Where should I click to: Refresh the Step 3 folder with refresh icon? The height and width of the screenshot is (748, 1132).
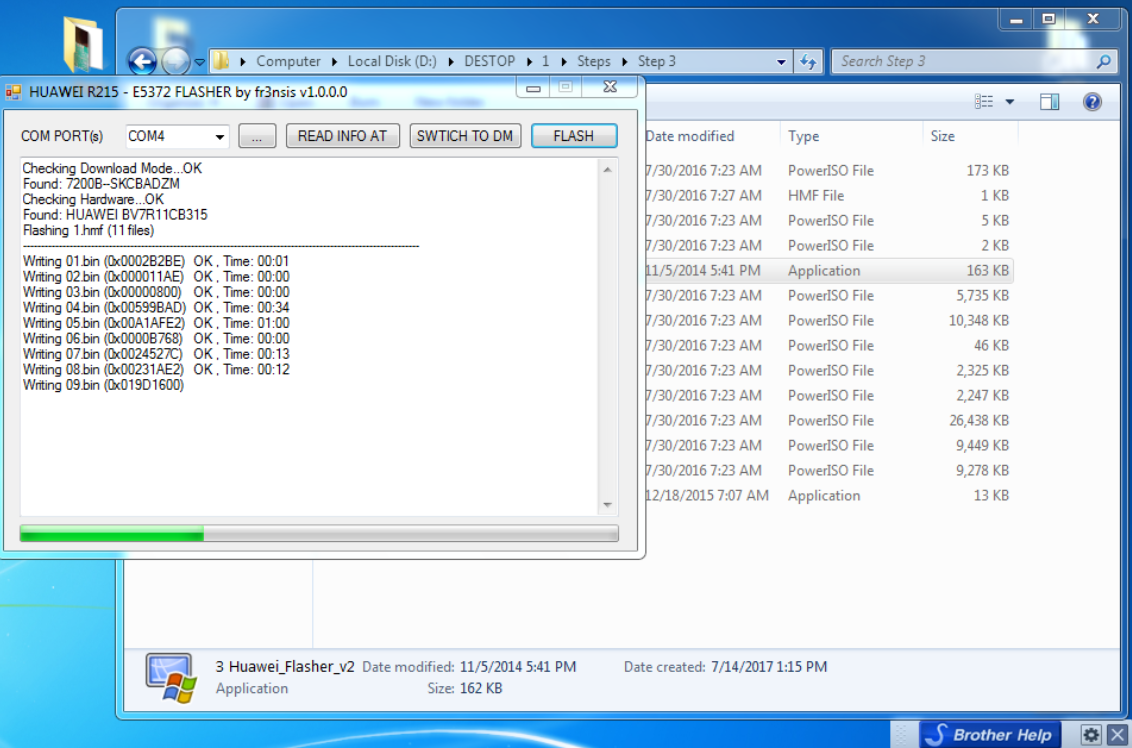click(x=809, y=61)
